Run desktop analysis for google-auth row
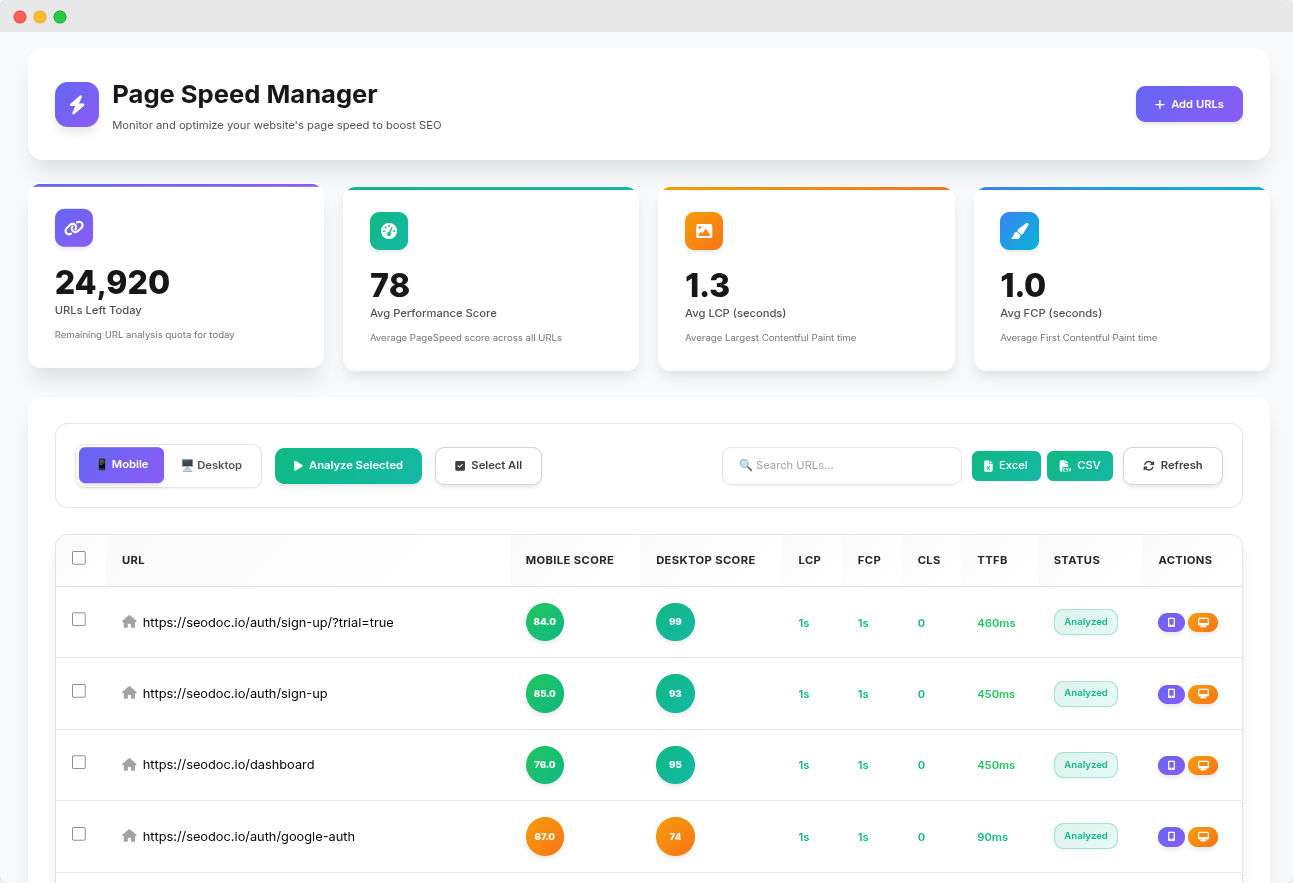 1203,836
